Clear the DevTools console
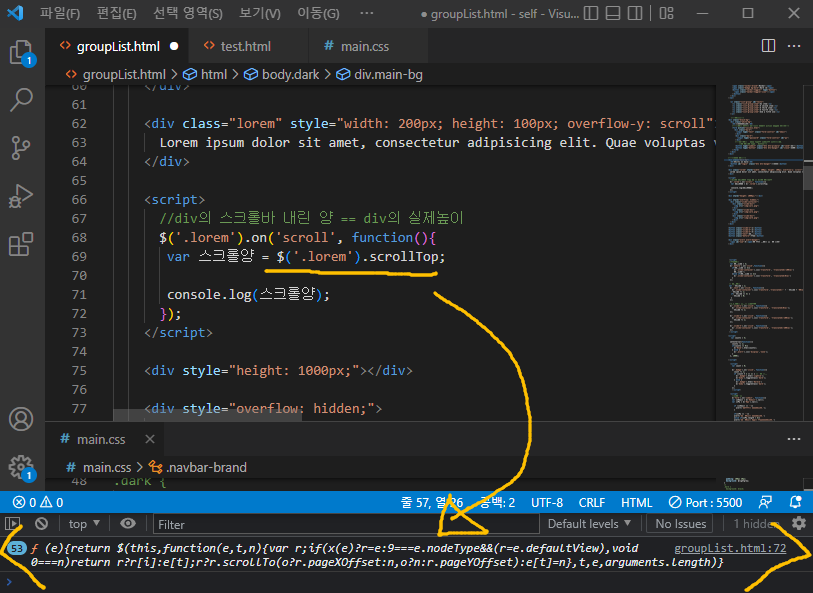 click(41, 524)
